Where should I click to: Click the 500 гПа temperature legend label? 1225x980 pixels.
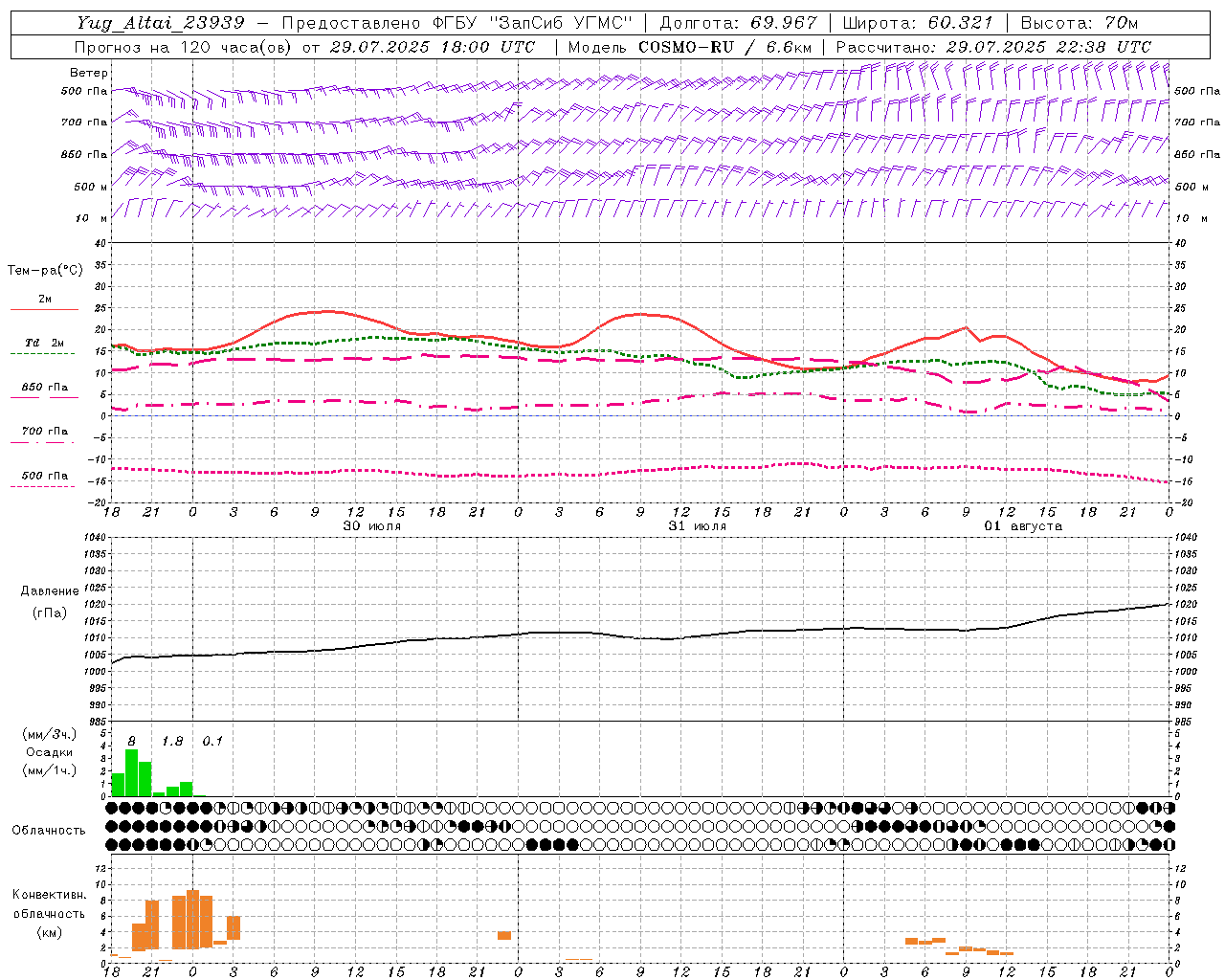coord(45,476)
